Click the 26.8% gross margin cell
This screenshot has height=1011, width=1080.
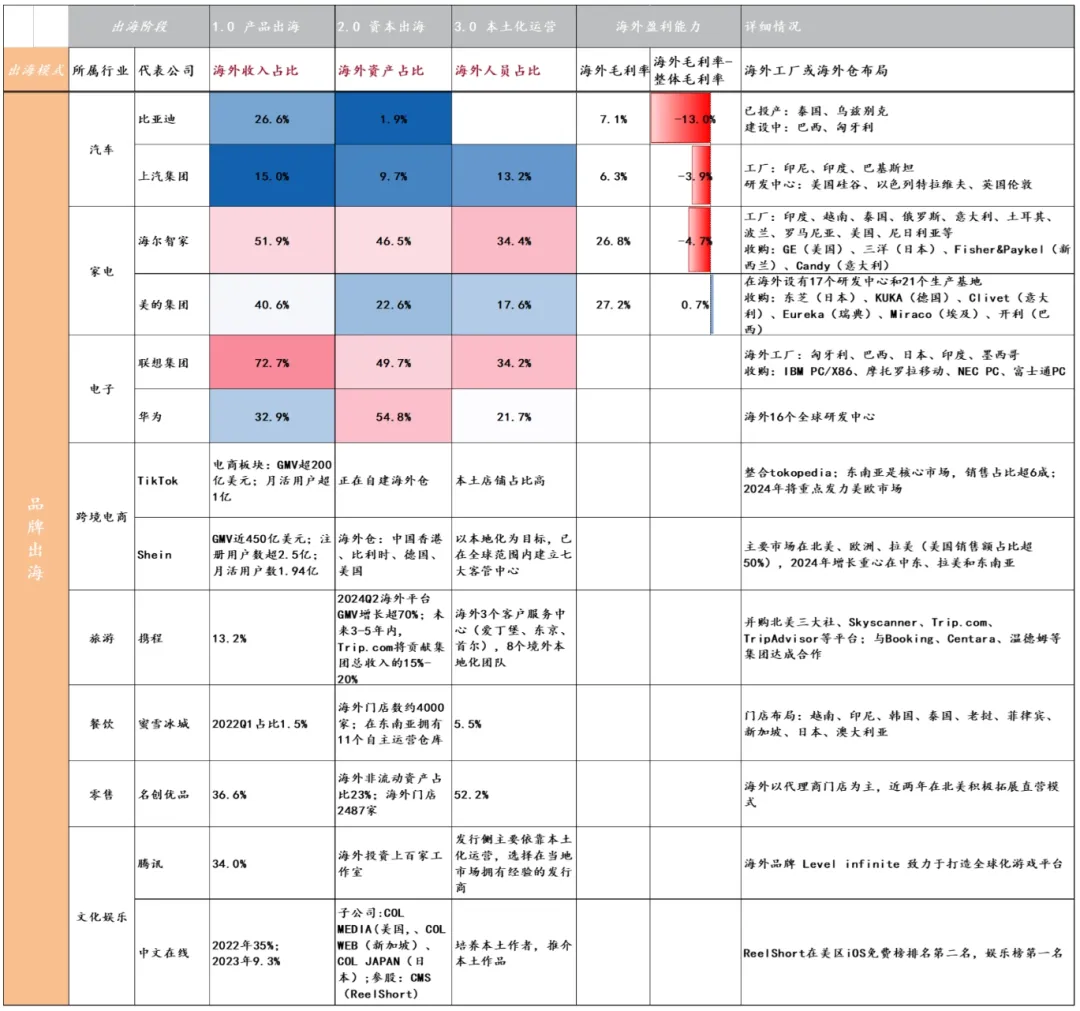(613, 240)
